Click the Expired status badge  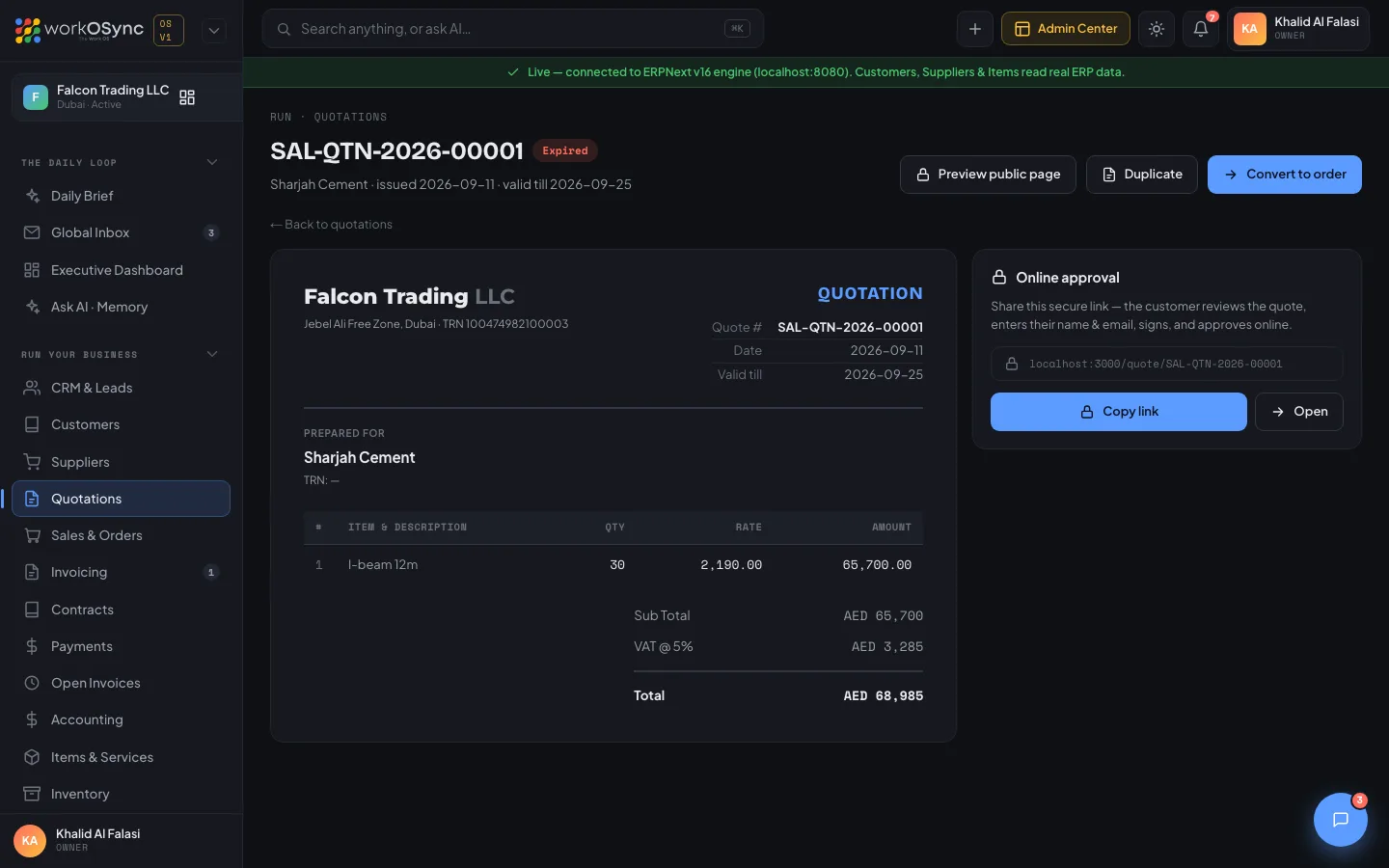point(565,150)
